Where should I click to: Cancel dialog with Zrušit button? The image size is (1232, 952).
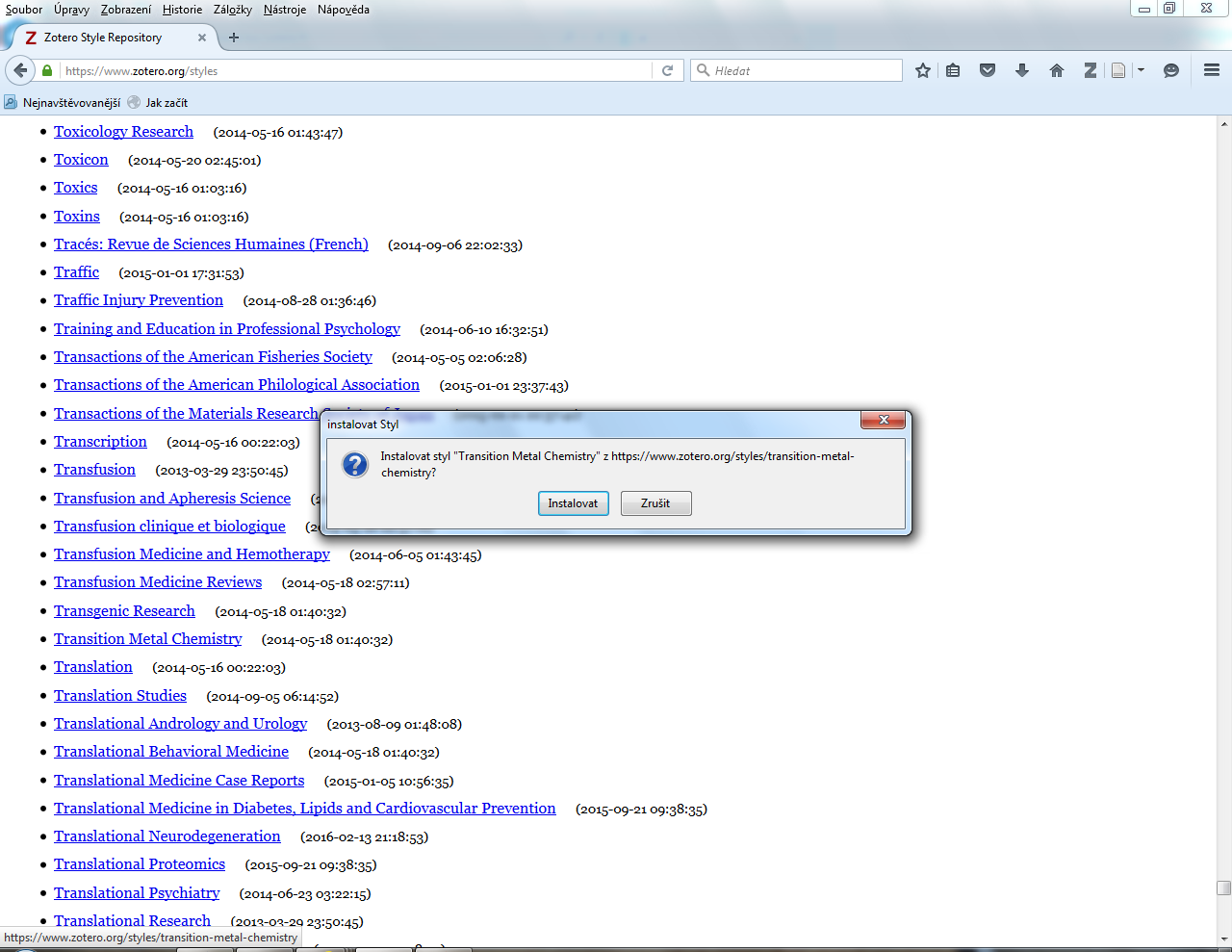[655, 503]
